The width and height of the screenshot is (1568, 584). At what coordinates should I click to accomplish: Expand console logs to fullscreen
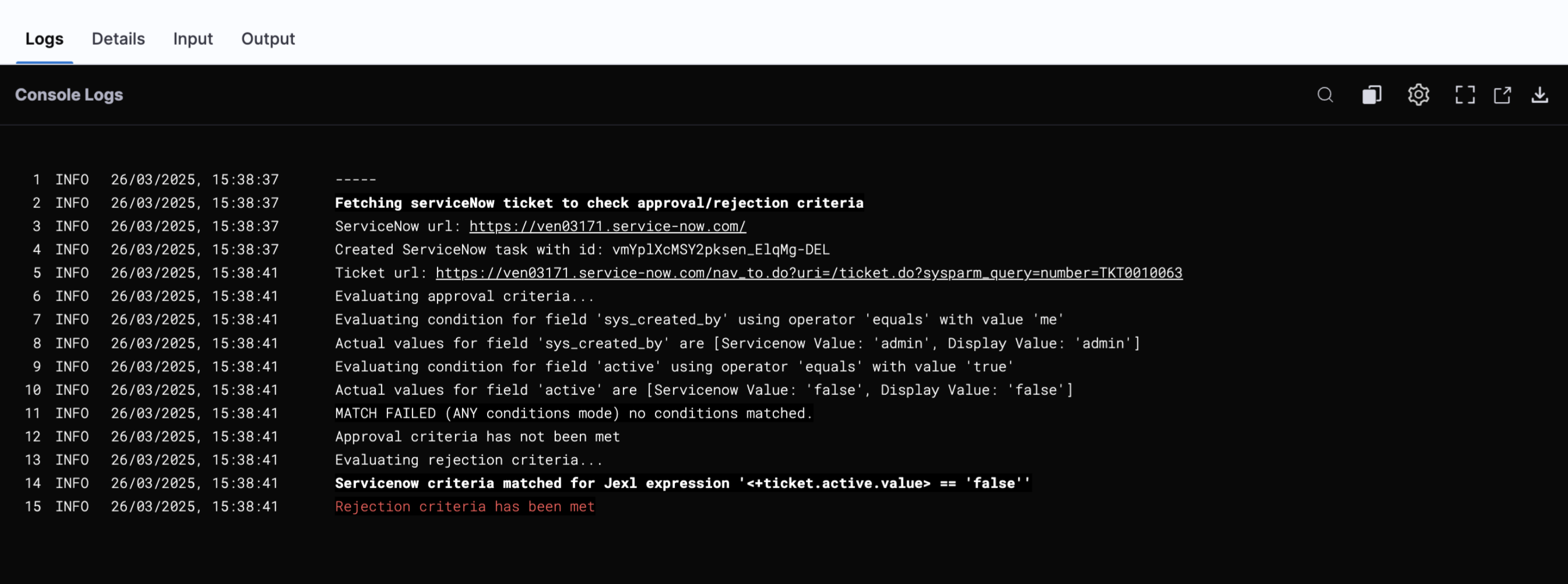(1465, 95)
